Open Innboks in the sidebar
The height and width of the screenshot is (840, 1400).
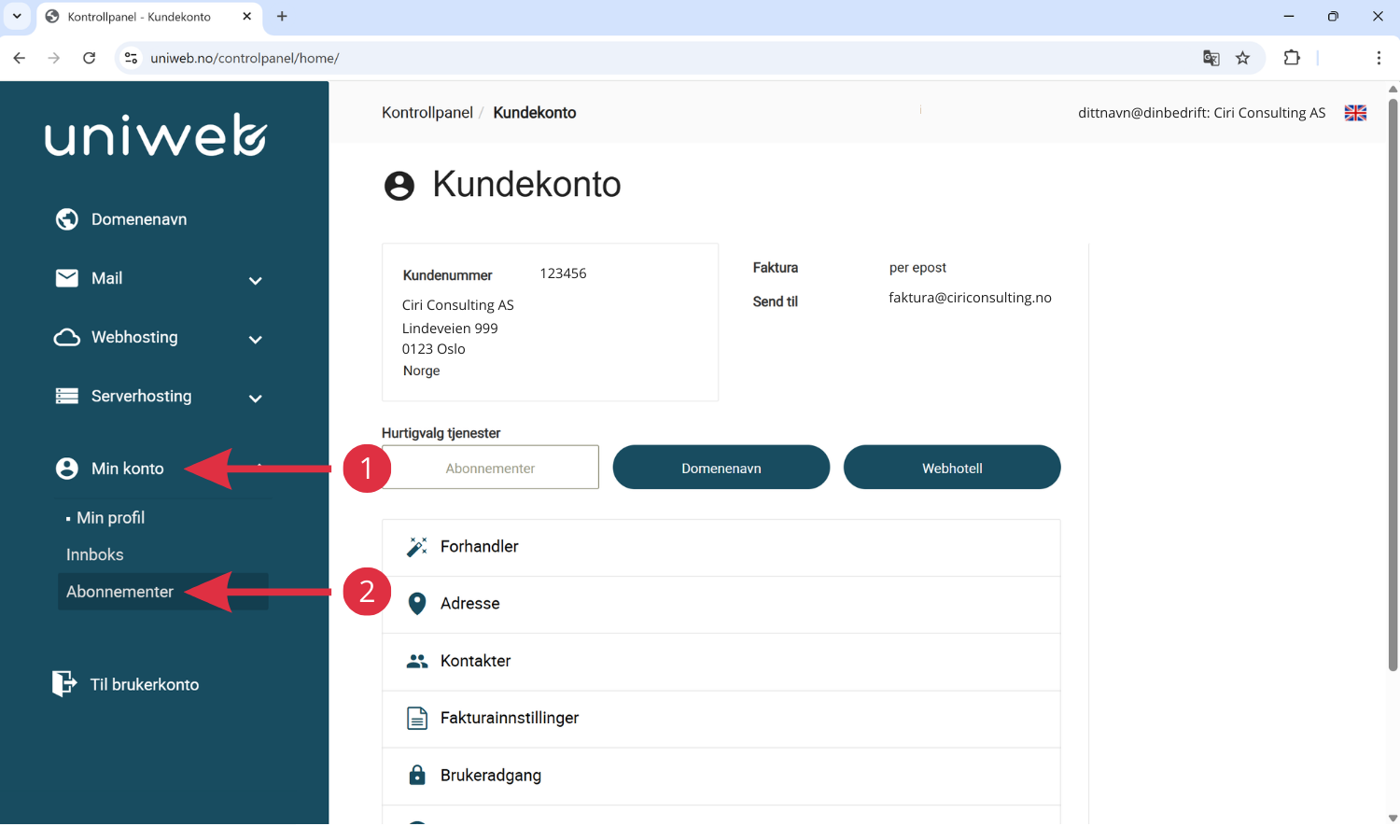click(x=94, y=554)
